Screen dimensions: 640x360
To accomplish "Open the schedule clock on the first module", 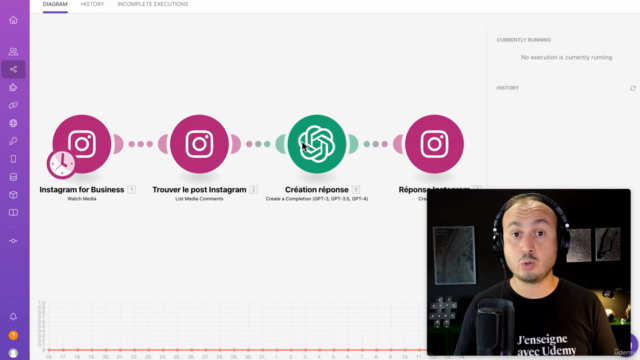I will (x=61, y=164).
